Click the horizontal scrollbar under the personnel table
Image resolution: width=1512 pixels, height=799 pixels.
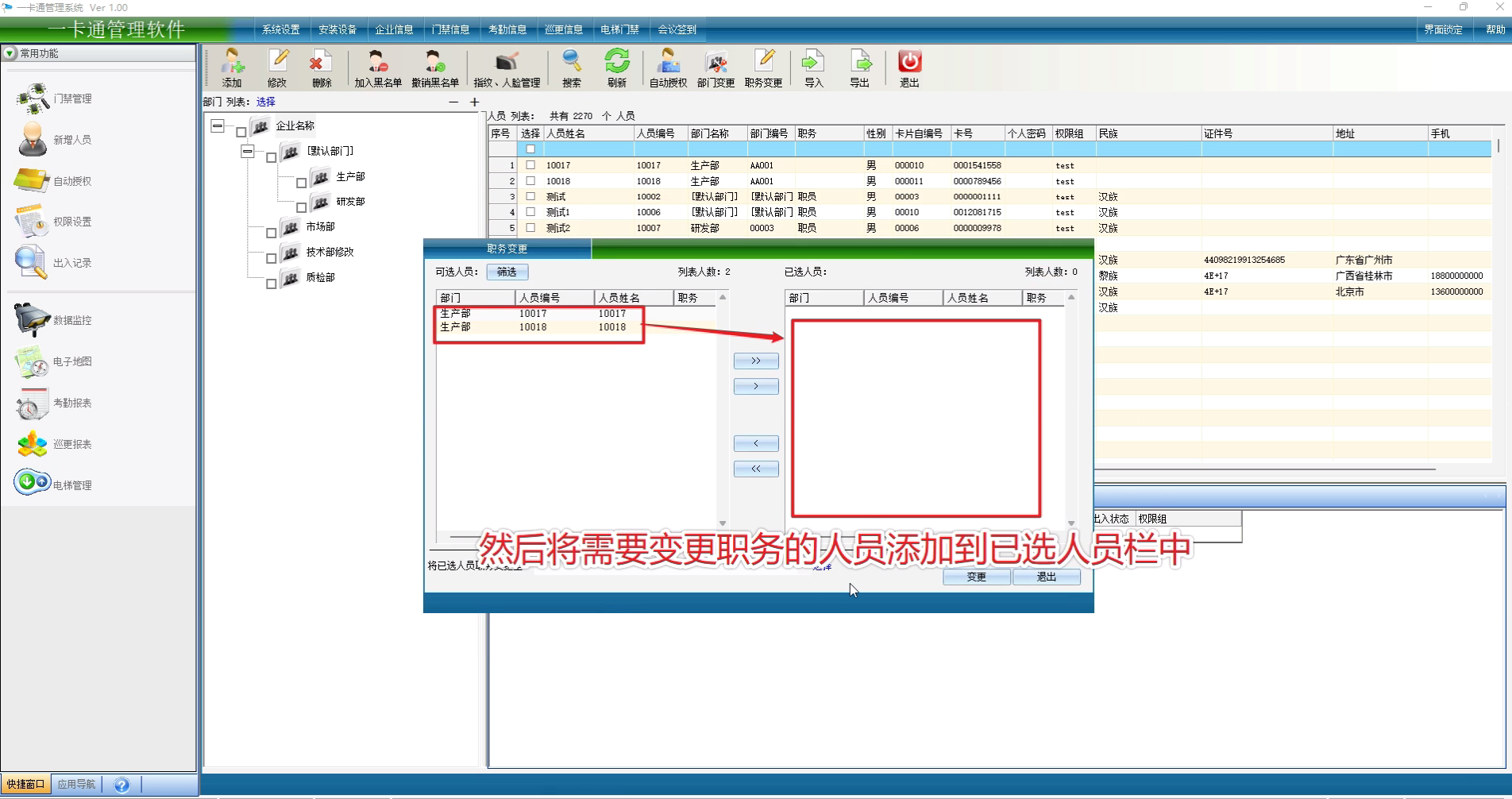click(1271, 469)
